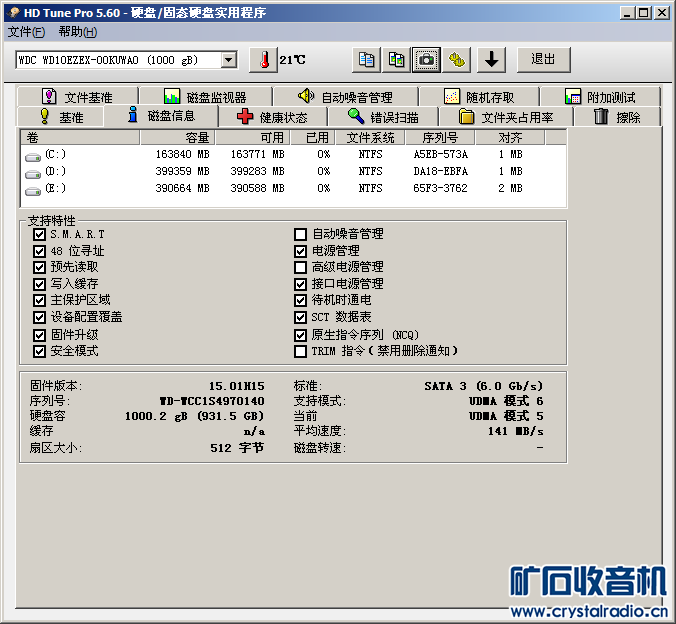676x624 pixels.
Task: Open the drive selection dropdown
Action: point(229,60)
